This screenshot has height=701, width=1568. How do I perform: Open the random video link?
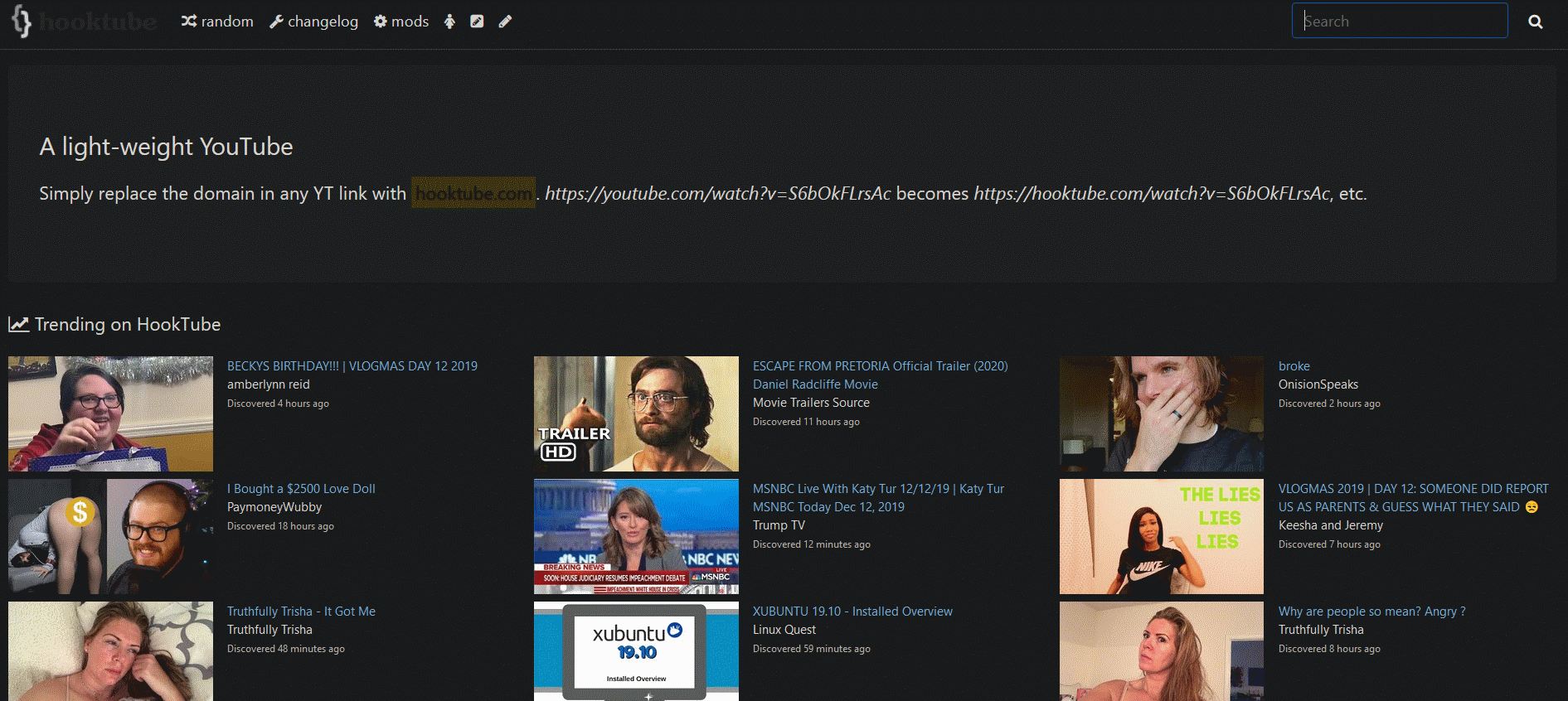(x=217, y=22)
